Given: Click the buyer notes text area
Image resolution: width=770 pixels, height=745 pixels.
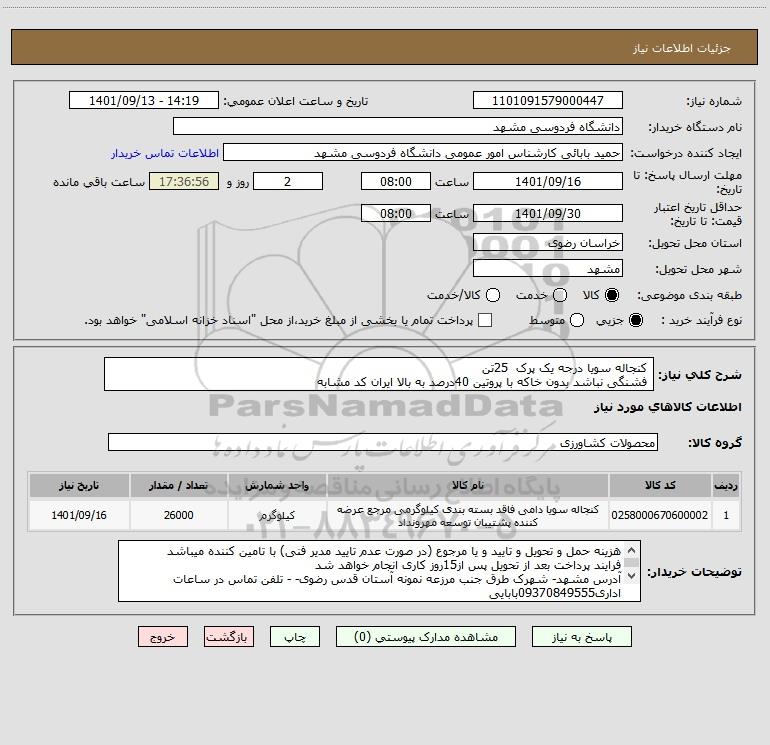Looking at the screenshot, I should point(379,571).
